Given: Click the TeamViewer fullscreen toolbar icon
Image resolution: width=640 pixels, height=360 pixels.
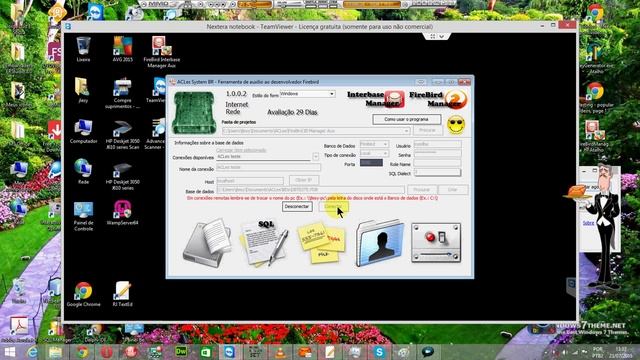Looking at the screenshot, I should [432, 37].
